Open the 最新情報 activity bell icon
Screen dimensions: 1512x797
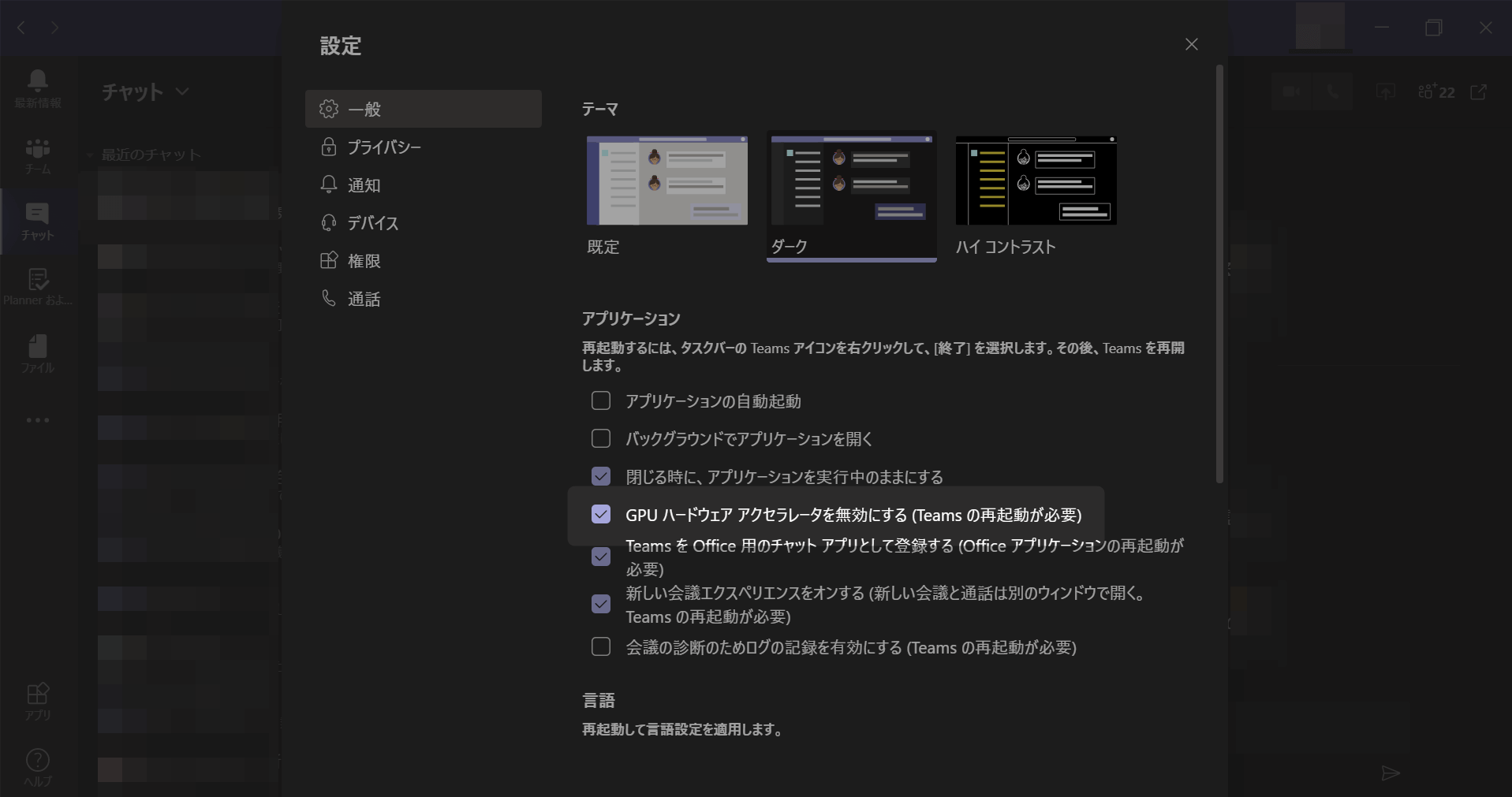click(37, 88)
